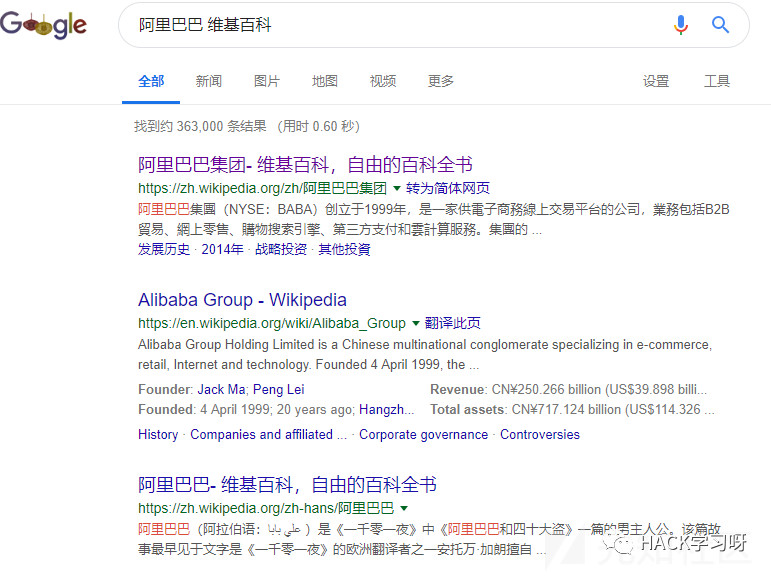Click the https://zh.wikipedia.org/zh-hans/阿里巴巴 URL text
771x576 pixels.
pos(266,508)
